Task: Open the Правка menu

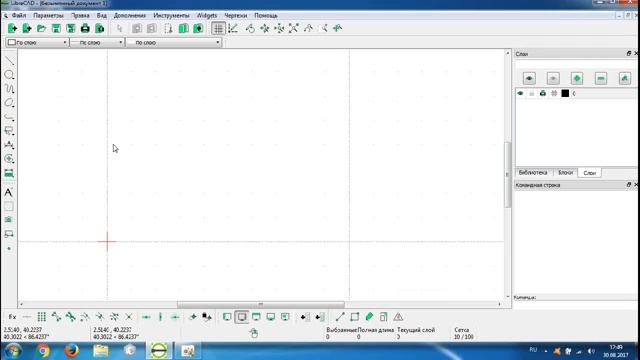Action: point(80,16)
